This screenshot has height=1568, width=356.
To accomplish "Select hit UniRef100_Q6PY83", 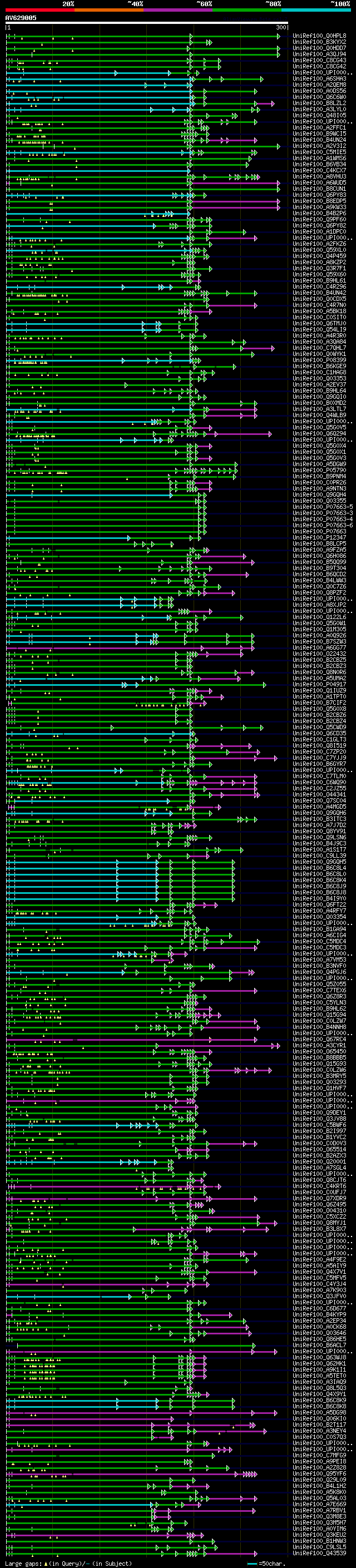I will pyautogui.click(x=319, y=195).
